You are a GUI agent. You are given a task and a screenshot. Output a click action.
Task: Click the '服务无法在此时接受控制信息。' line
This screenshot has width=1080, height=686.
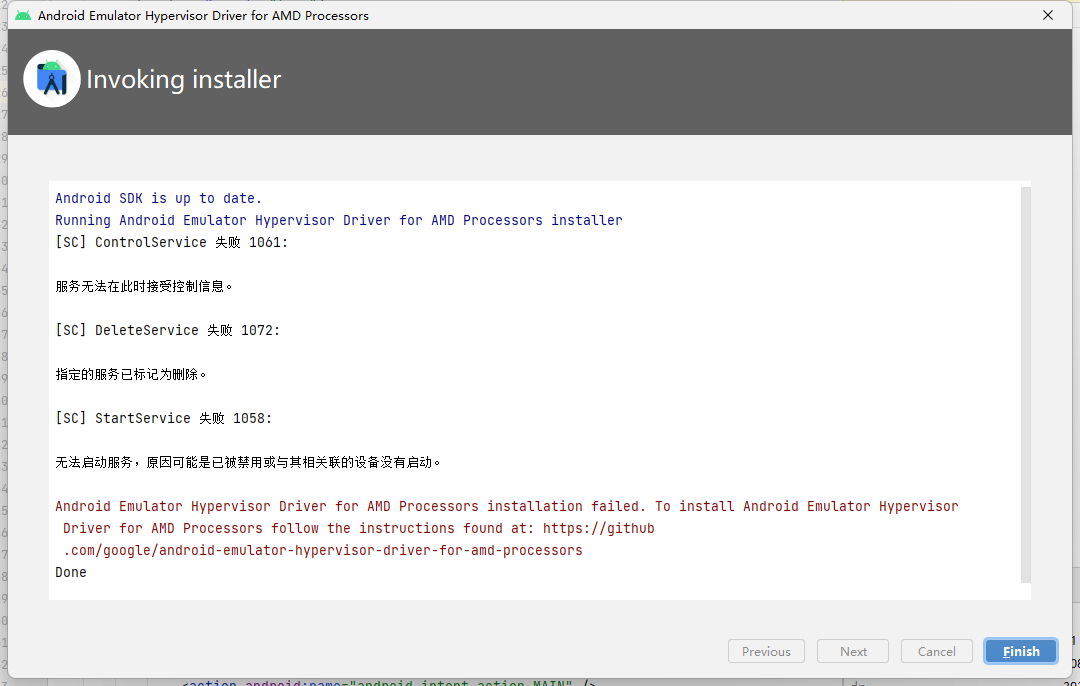(144, 287)
